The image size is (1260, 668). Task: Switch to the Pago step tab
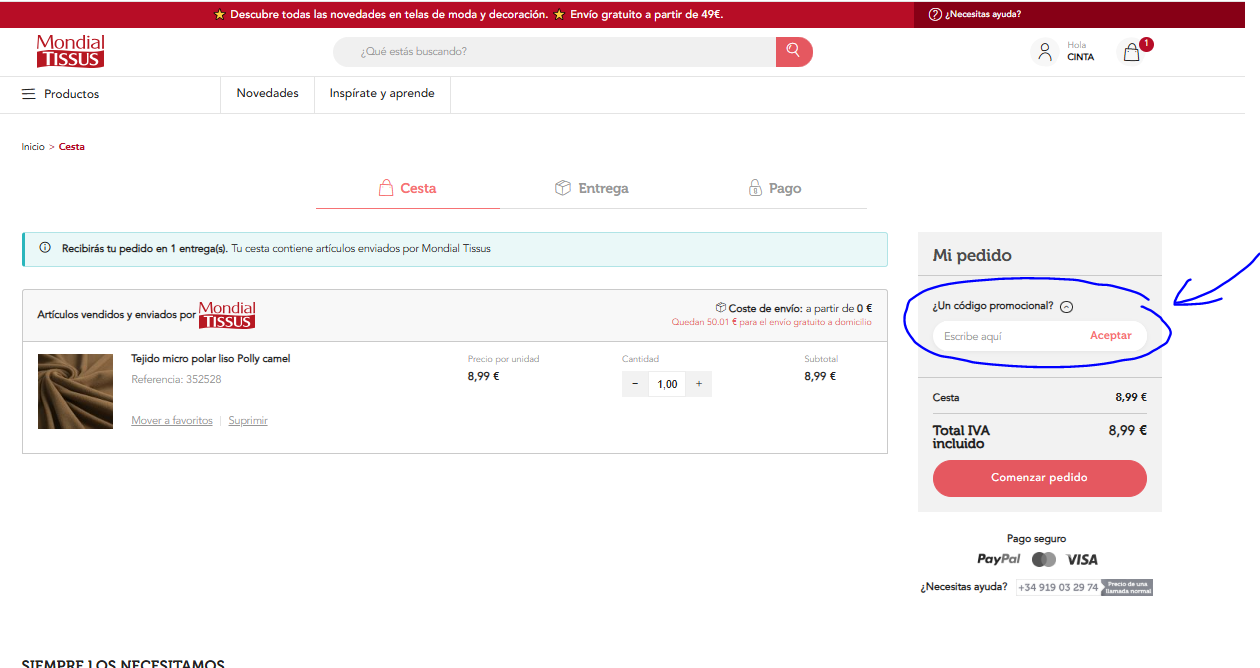tap(775, 188)
